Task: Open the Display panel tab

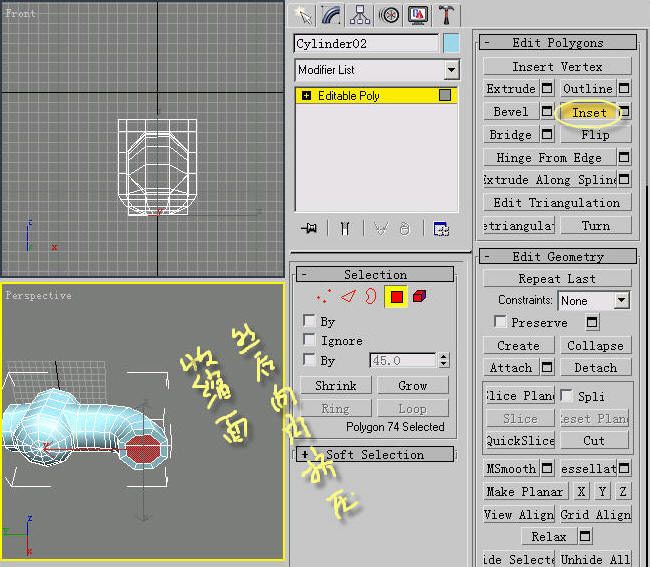Action: (418, 15)
